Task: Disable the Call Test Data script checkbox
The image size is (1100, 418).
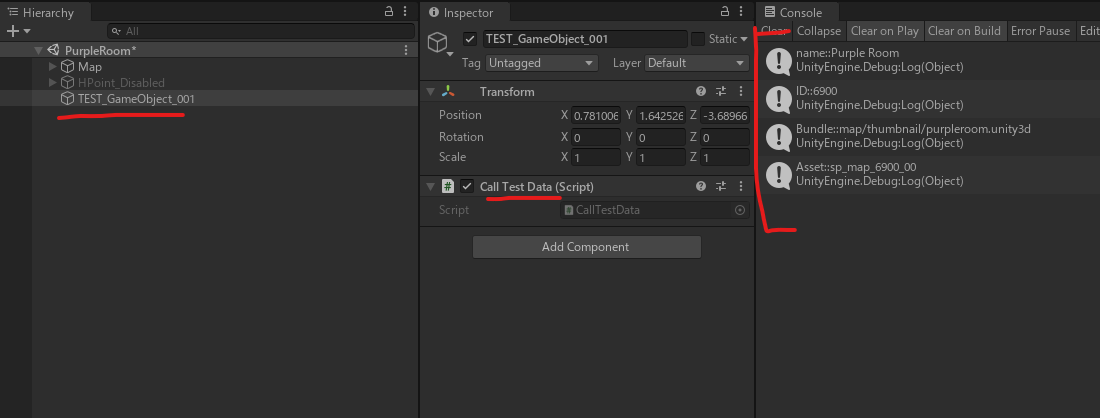Action: pos(467,187)
